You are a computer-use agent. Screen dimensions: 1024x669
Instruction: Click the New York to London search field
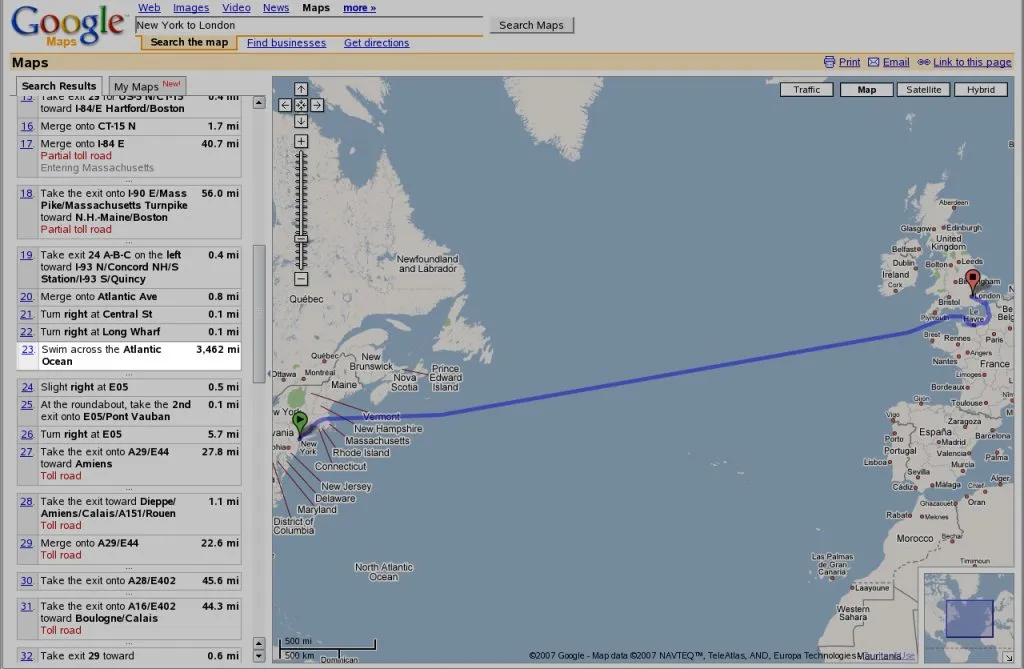(x=309, y=25)
